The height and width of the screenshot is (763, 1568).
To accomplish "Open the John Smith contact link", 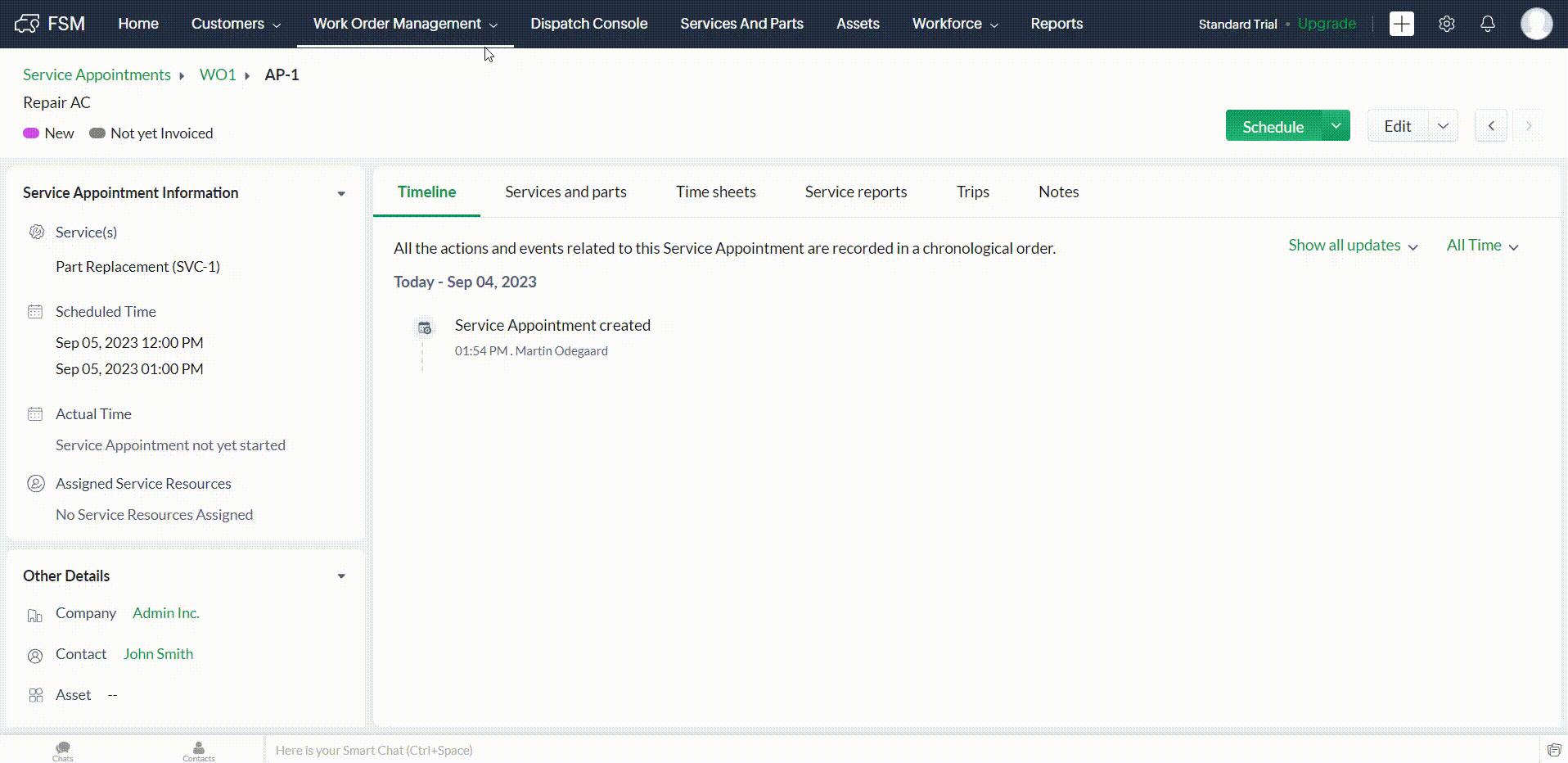I will click(x=158, y=654).
